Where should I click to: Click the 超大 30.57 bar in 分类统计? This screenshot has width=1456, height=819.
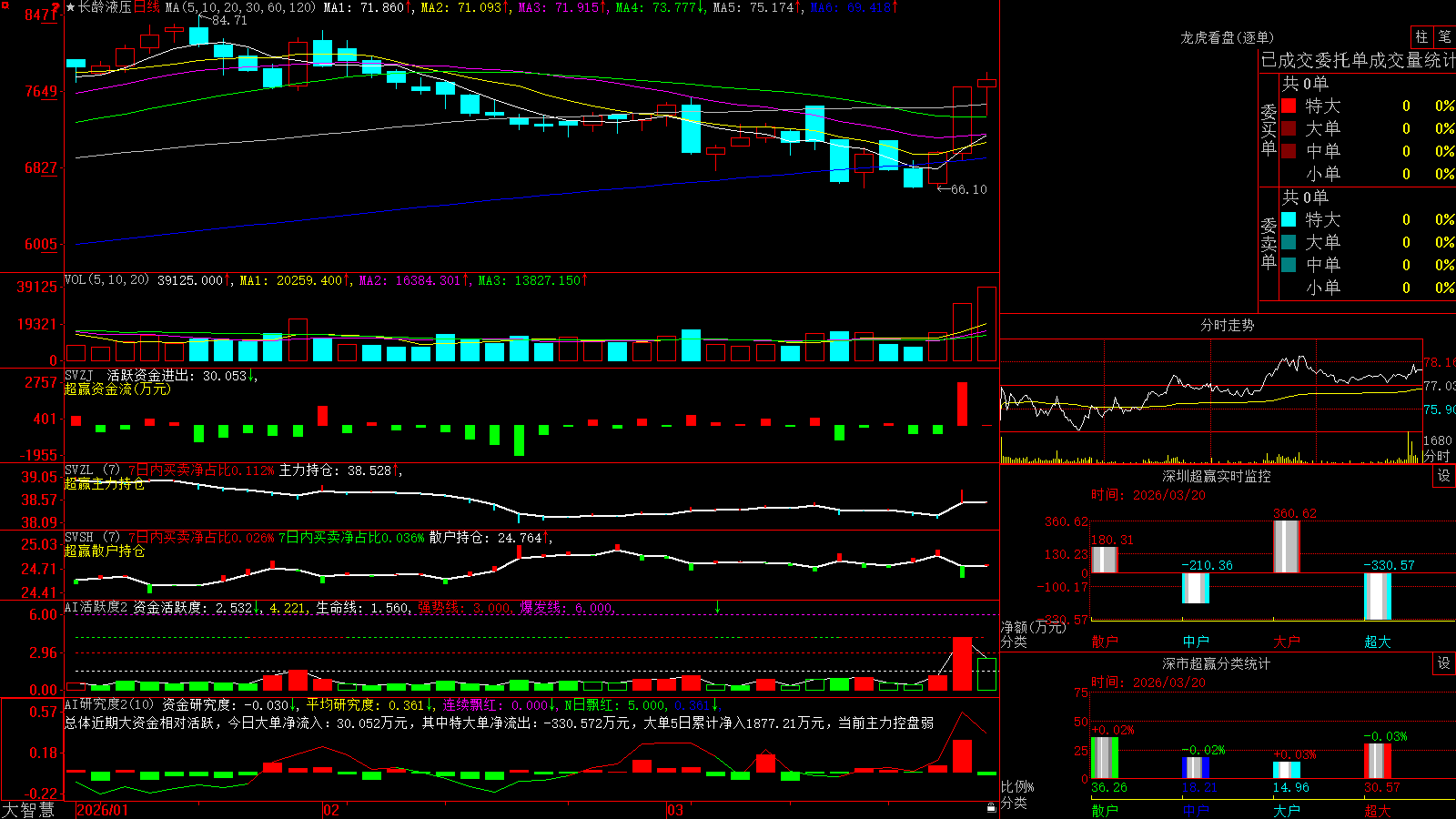coord(1377,761)
